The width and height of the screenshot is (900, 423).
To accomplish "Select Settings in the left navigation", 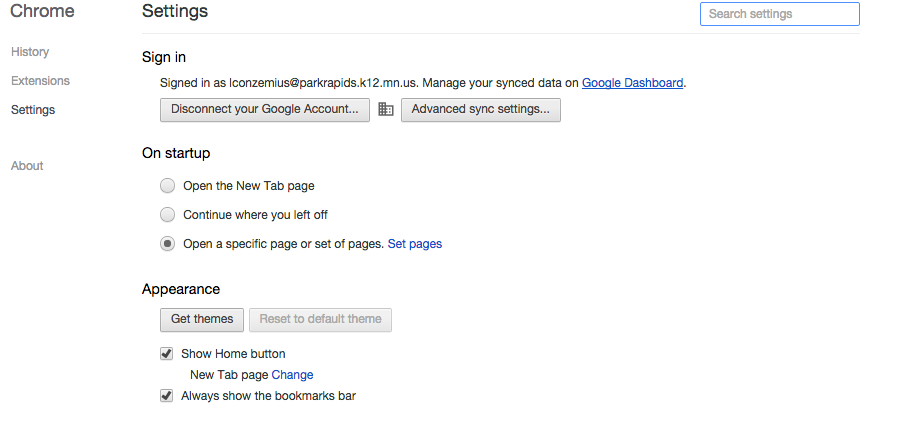I will click(x=33, y=110).
